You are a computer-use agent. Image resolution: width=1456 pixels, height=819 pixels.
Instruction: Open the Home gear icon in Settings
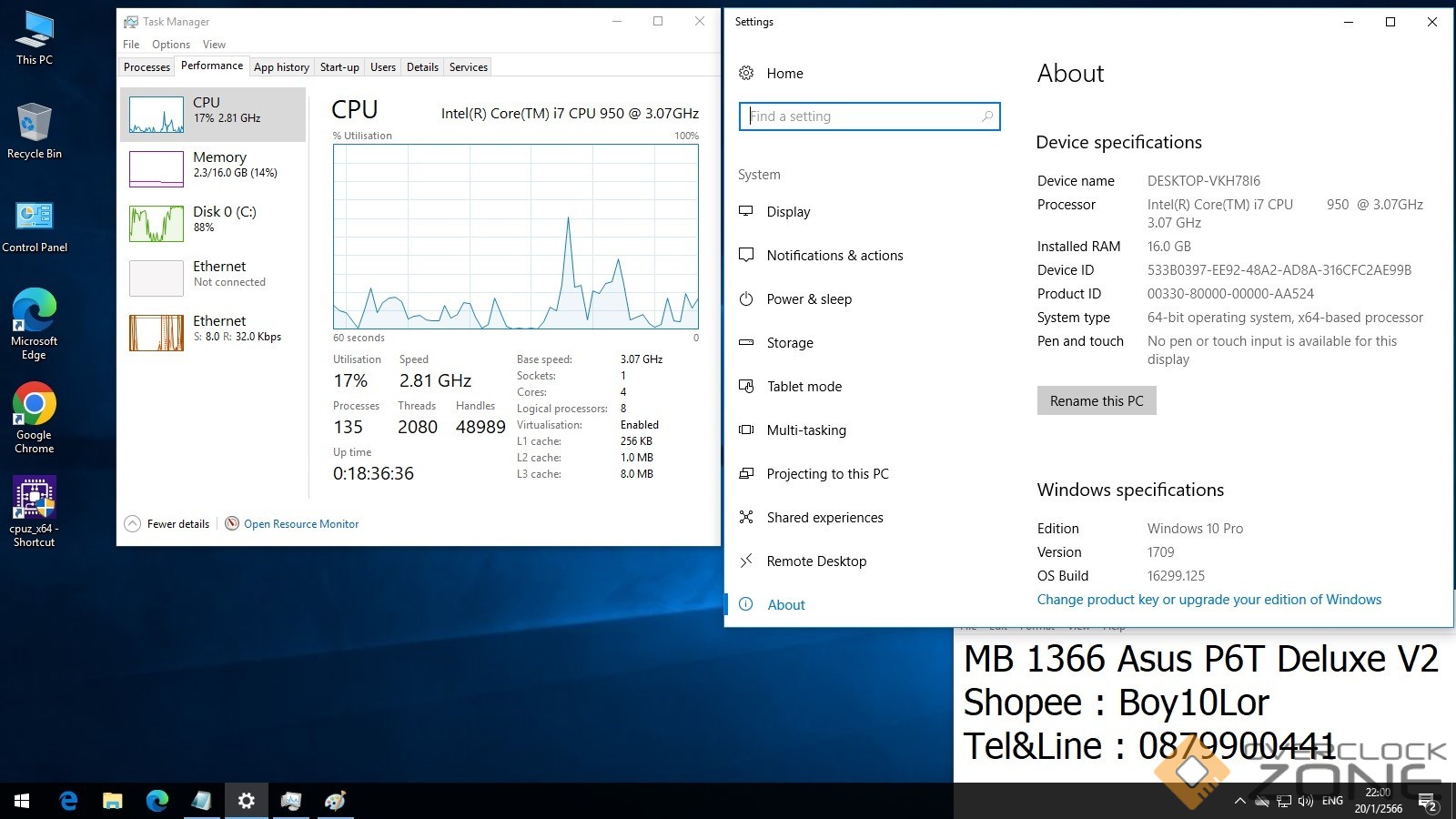pyautogui.click(x=746, y=73)
